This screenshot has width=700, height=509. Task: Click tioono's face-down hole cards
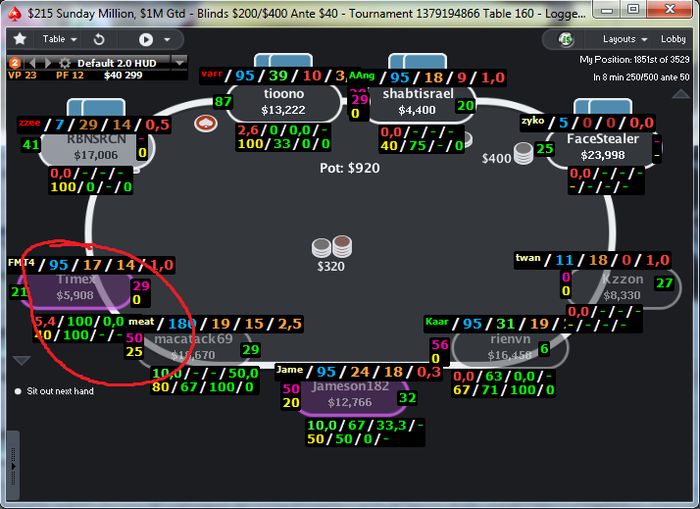point(283,60)
